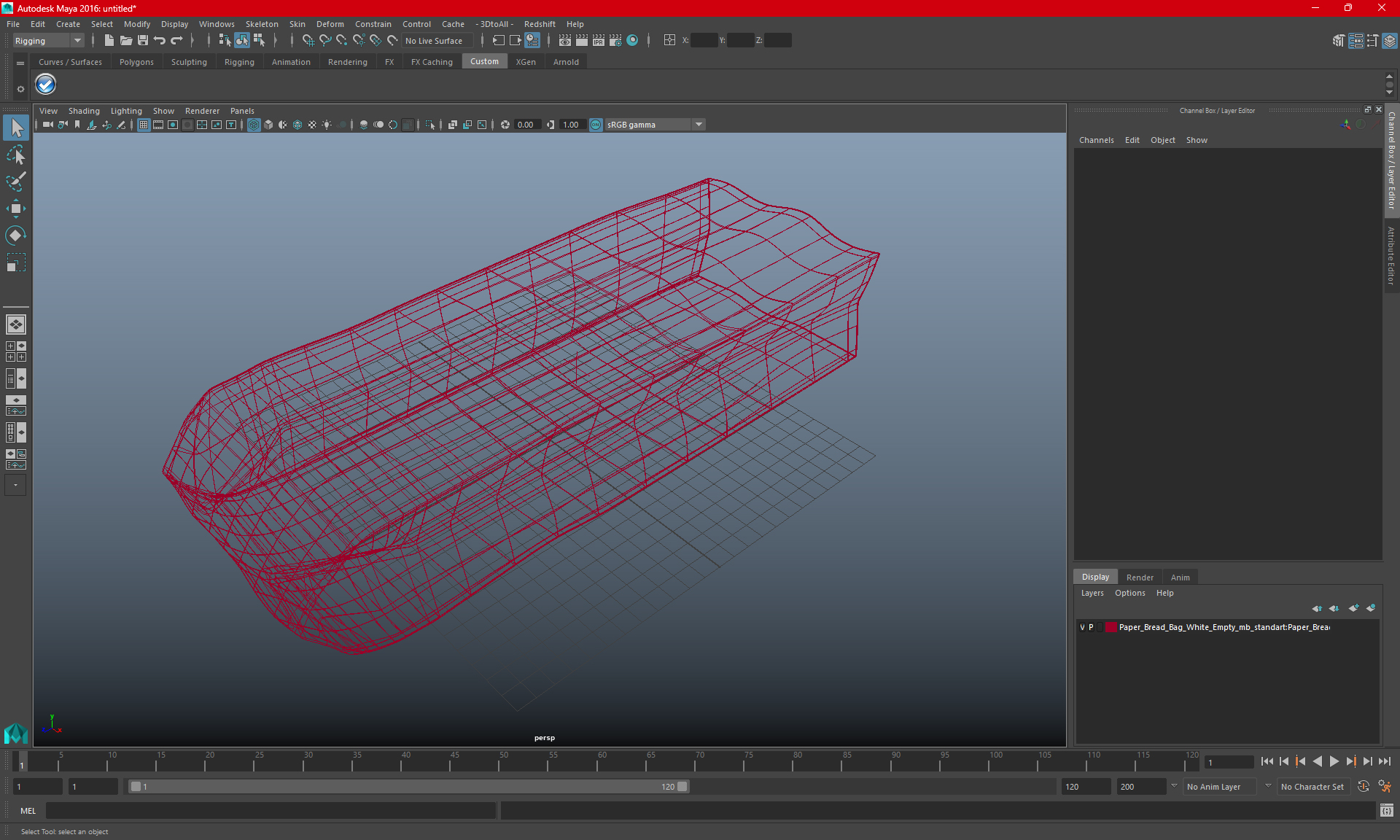
Task: Click the current frame field
Action: (1229, 762)
